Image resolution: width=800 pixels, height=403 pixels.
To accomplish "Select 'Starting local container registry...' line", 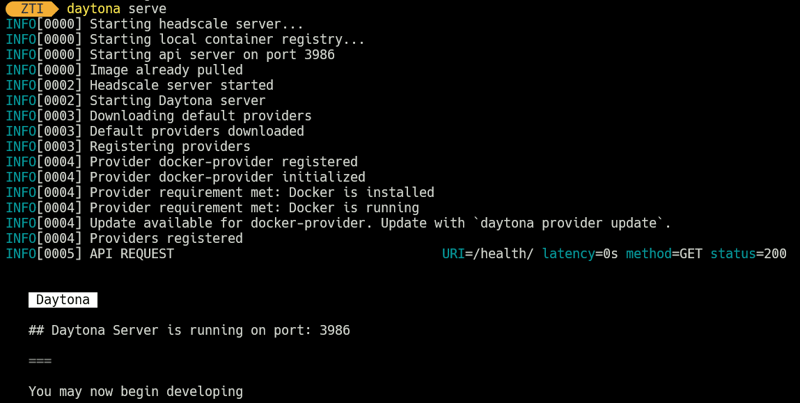I will pos(185,39).
